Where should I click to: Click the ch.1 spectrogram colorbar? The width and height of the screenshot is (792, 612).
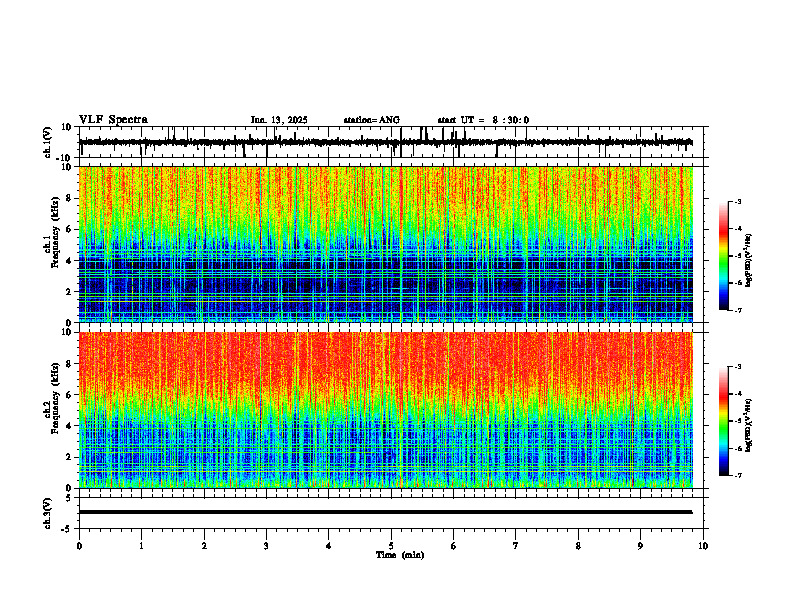[724, 256]
